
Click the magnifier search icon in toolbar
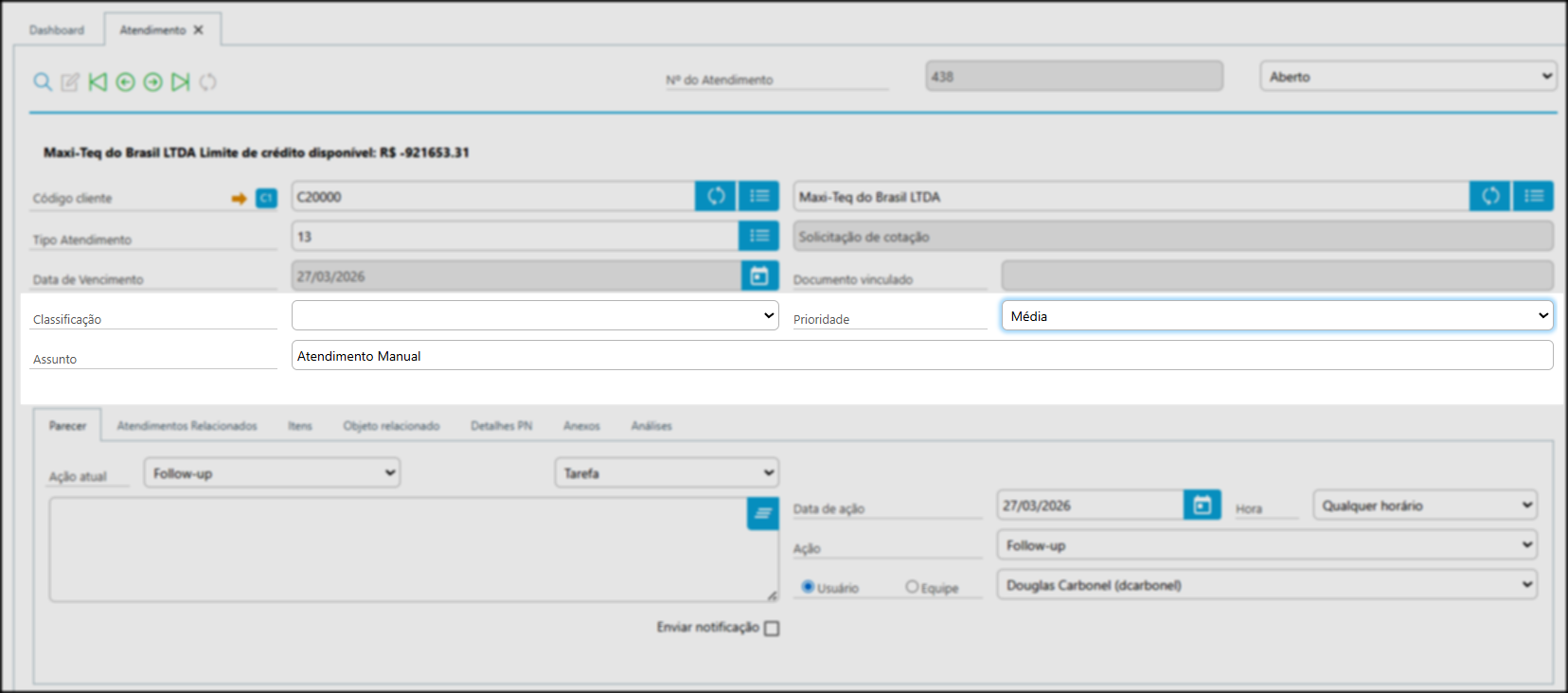tap(43, 82)
